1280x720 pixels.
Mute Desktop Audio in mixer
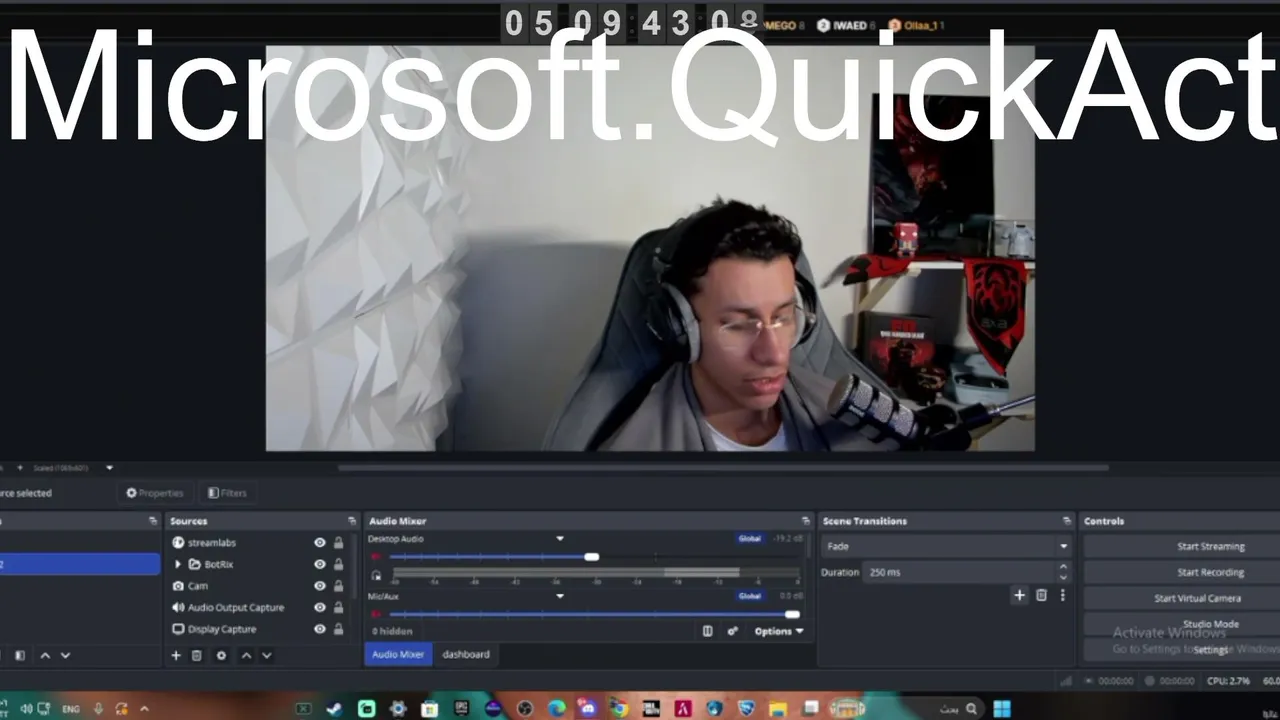click(377, 557)
